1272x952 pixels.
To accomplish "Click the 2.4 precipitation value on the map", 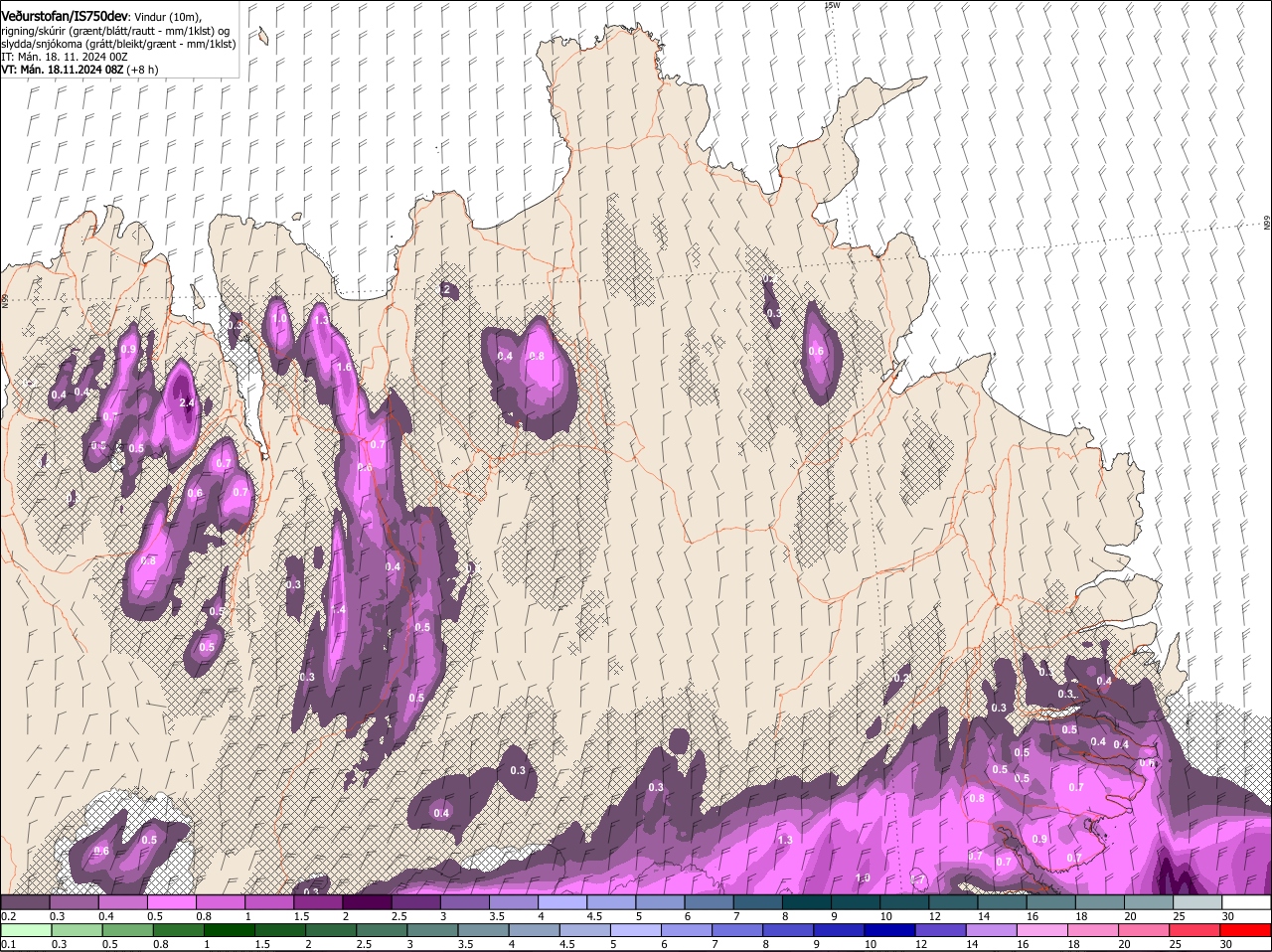I will click(x=187, y=403).
